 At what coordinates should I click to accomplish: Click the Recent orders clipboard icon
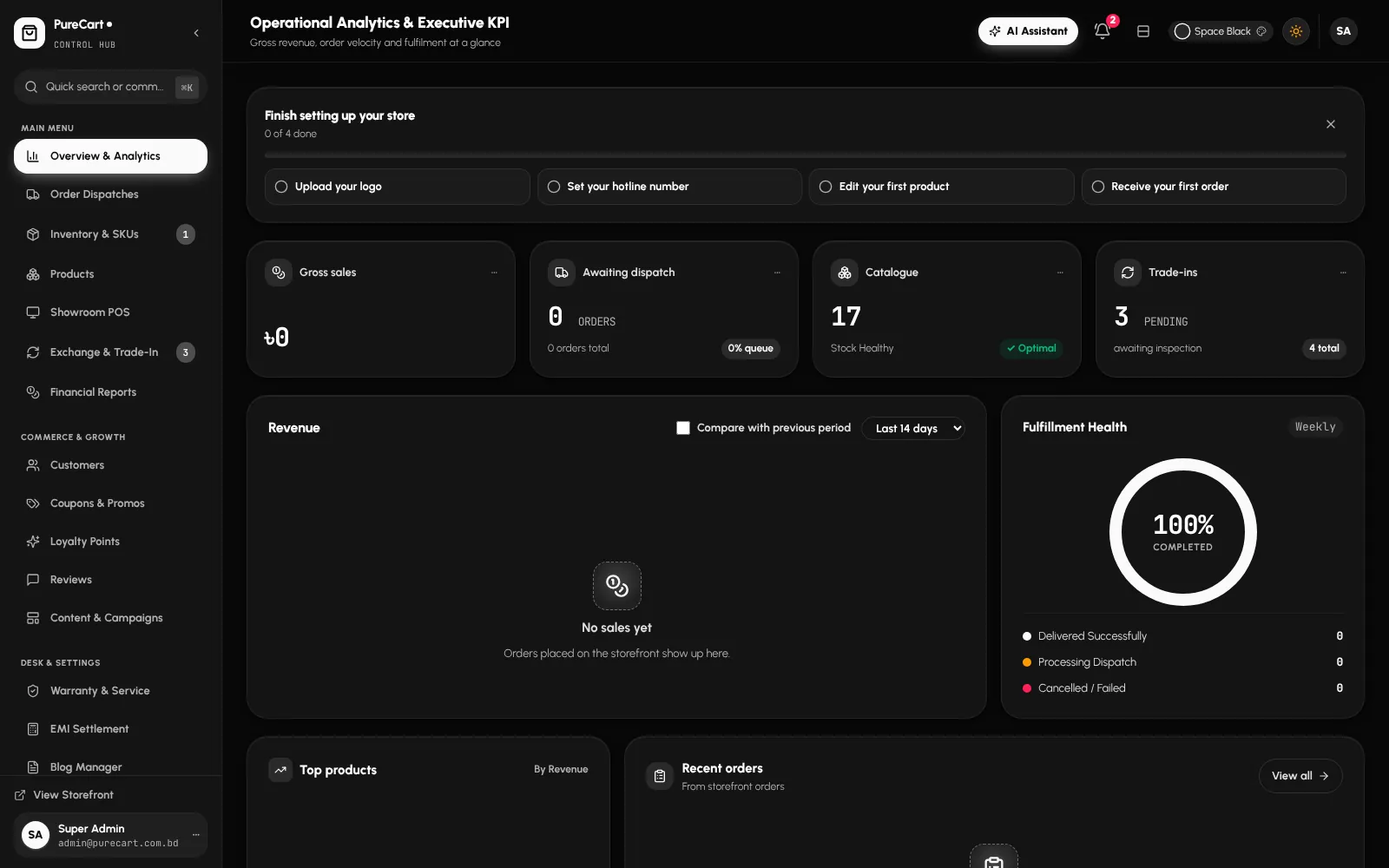point(660,776)
